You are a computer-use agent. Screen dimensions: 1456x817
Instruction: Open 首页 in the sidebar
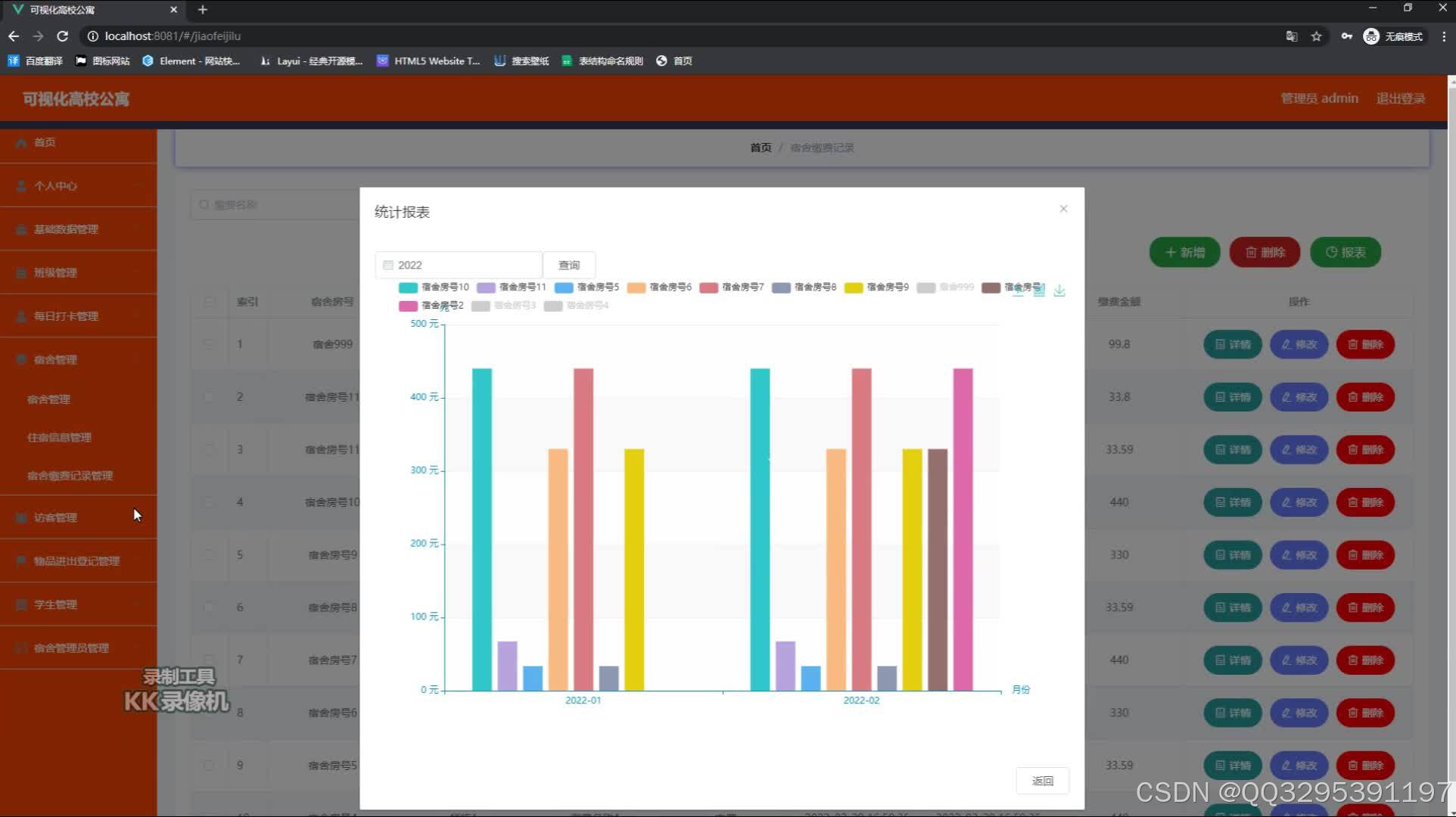pos(79,143)
